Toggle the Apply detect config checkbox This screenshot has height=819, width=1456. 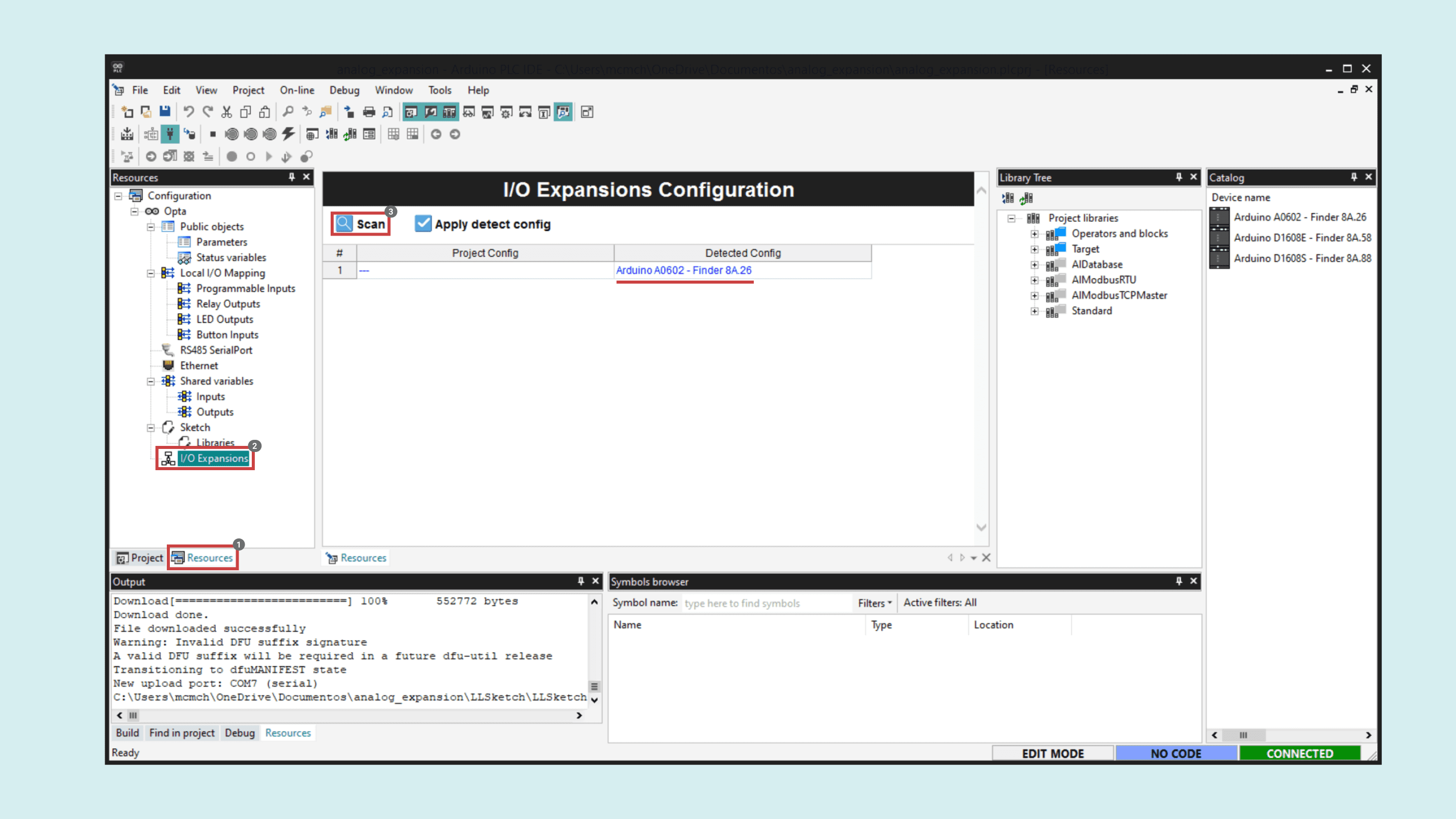(423, 224)
